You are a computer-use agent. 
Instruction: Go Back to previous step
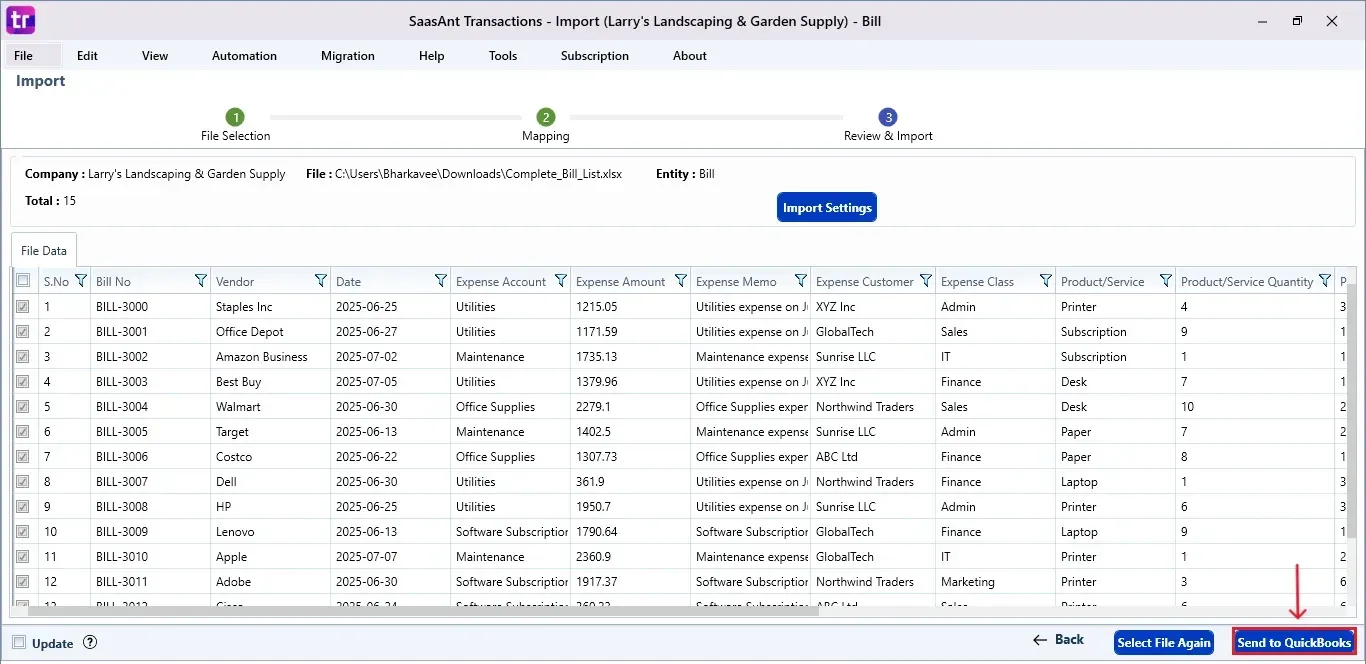tap(1058, 640)
